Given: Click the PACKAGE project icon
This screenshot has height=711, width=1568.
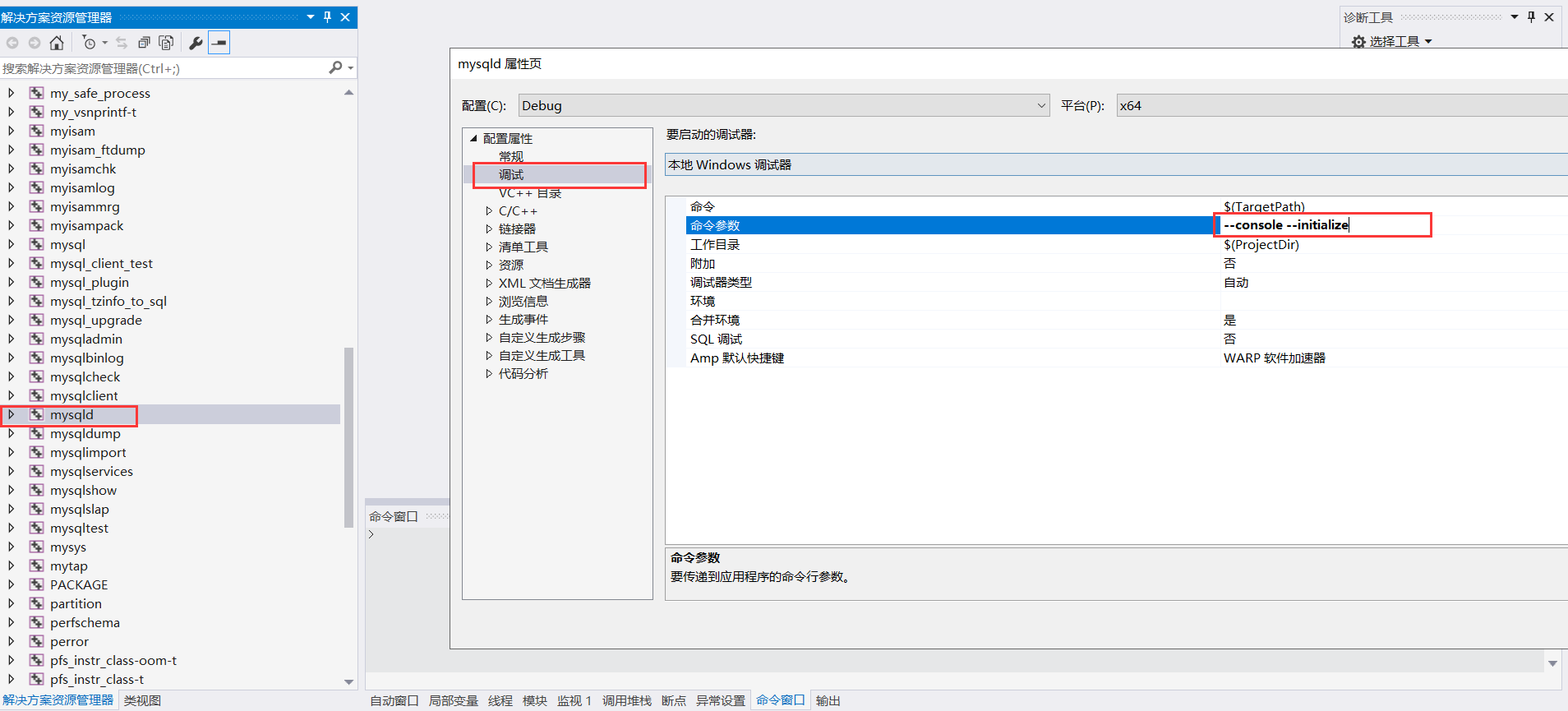Looking at the screenshot, I should point(37,584).
